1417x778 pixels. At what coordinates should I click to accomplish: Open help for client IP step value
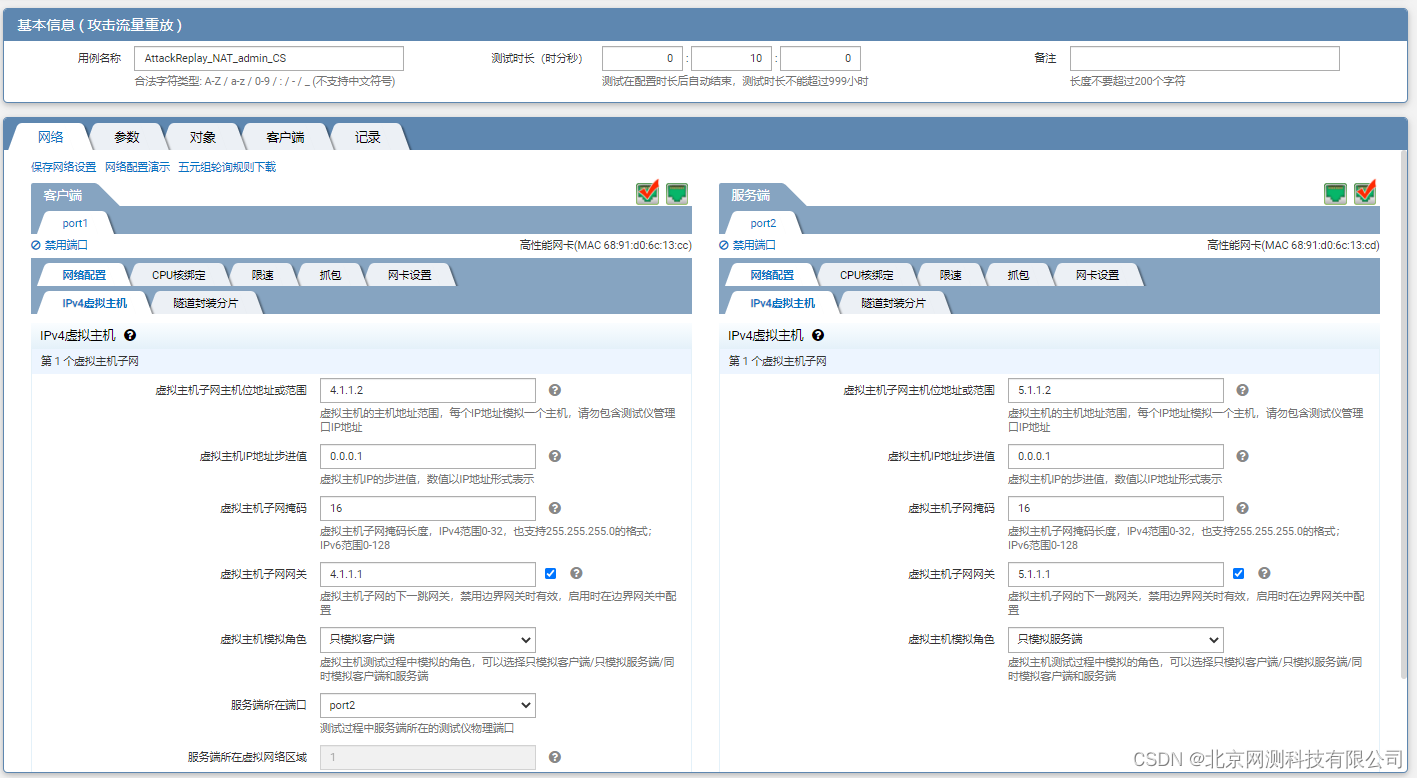pos(555,456)
